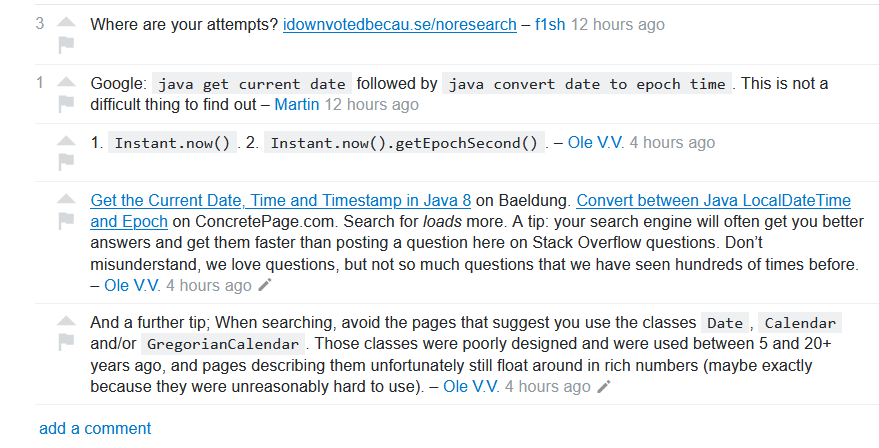
Task: Visit Martin's user profile
Action: click(297, 104)
